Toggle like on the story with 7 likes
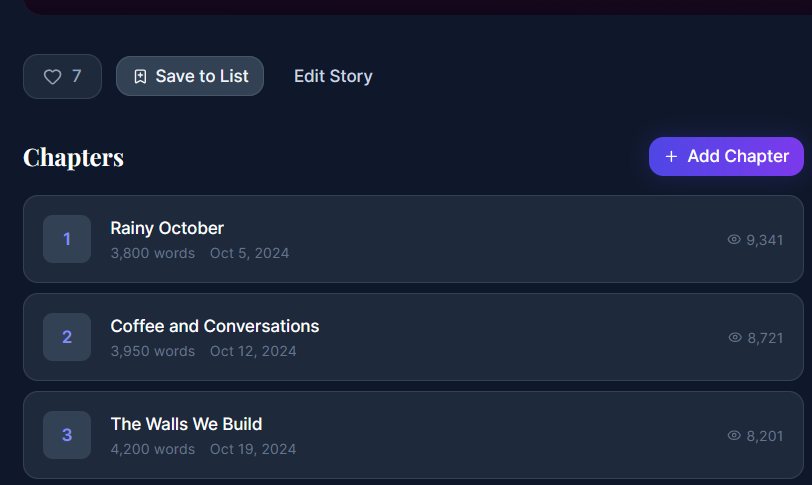 62,77
